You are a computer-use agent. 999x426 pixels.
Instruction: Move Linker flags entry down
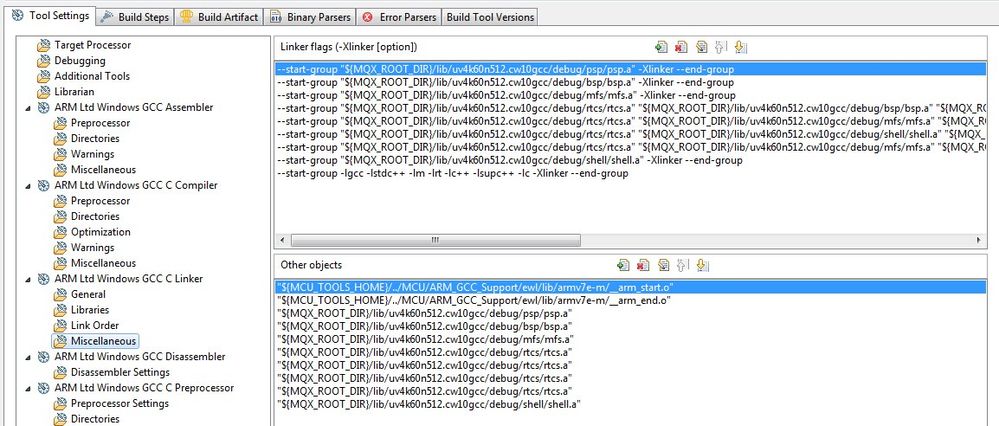tap(740, 46)
